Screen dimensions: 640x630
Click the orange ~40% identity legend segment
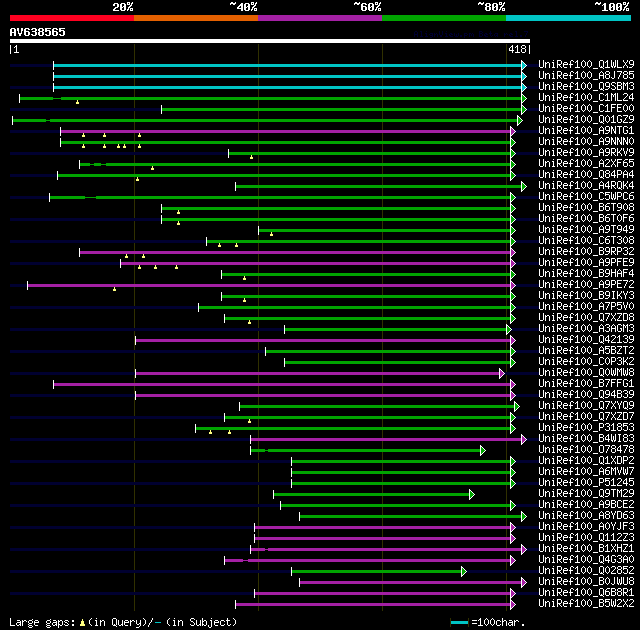(x=196, y=18)
